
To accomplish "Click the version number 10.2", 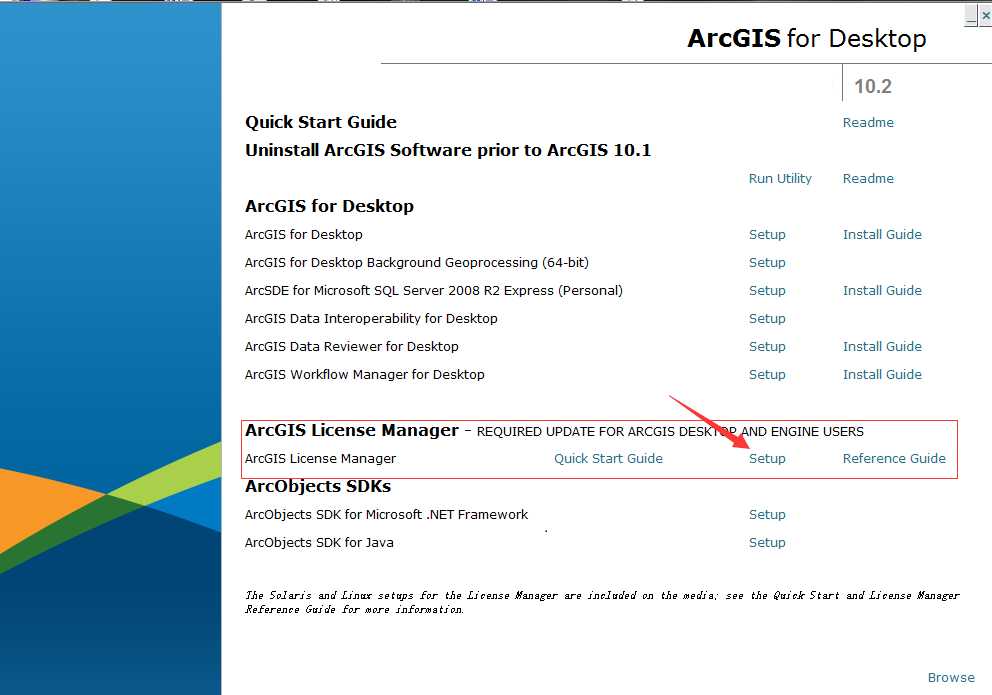I will pyautogui.click(x=873, y=86).
